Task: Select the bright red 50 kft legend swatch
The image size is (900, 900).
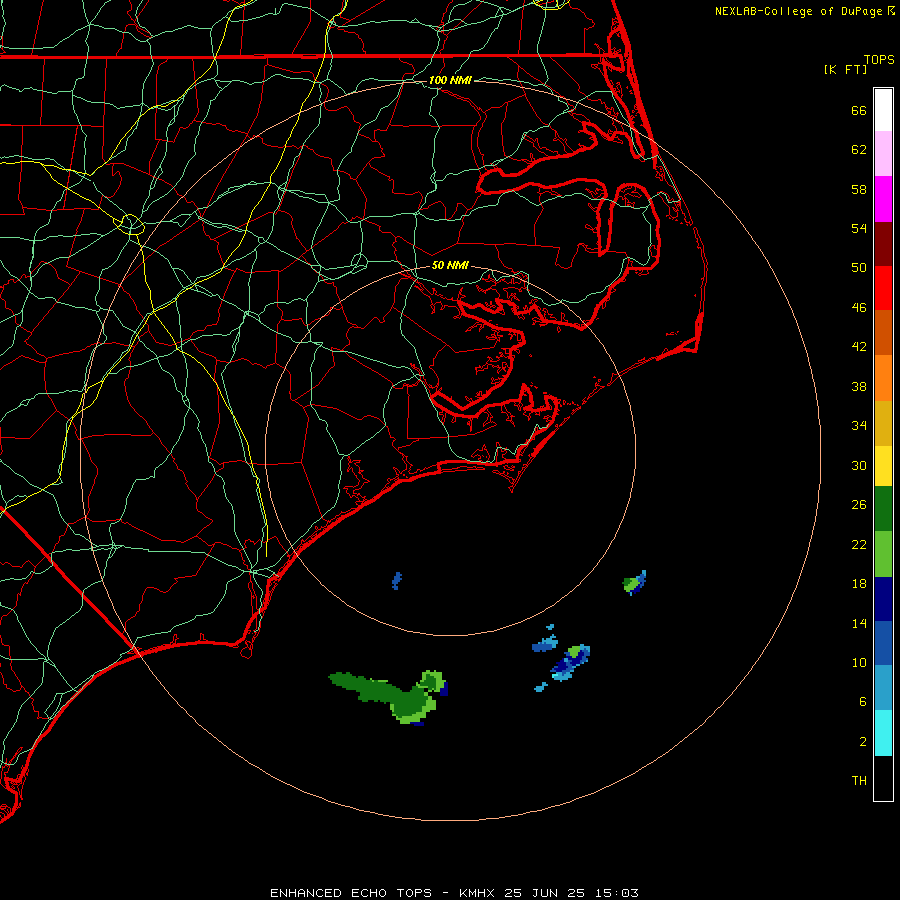Action: (x=883, y=288)
